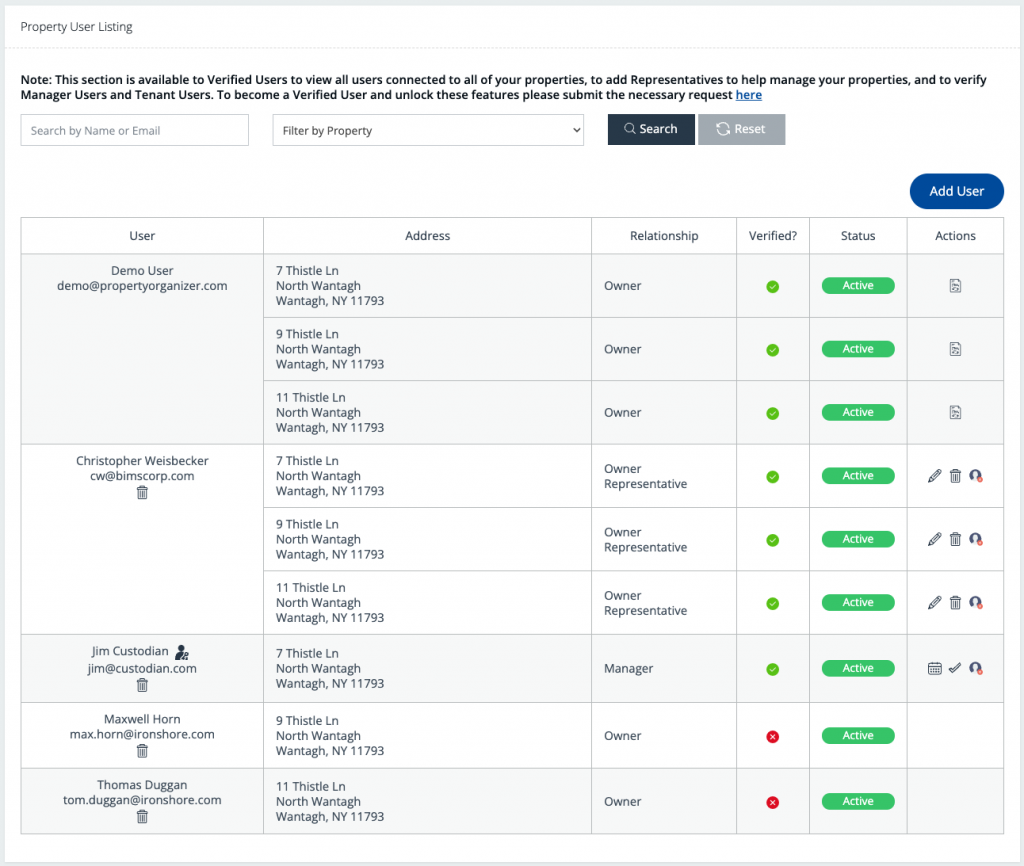The image size is (1024, 866).
Task: Edit Christopher Weisbecker's 7 Thistle Ln role
Action: coord(935,476)
